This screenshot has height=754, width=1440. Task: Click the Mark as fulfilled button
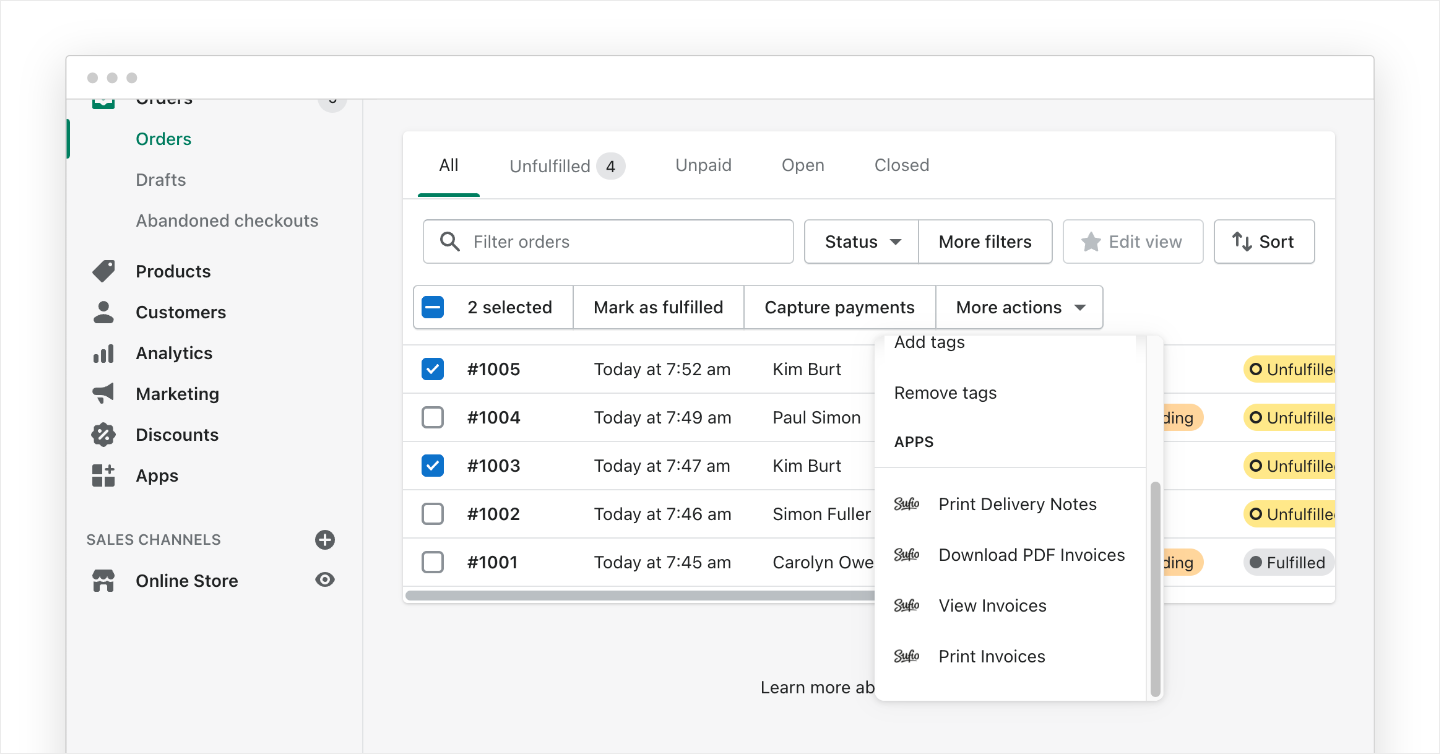658,307
